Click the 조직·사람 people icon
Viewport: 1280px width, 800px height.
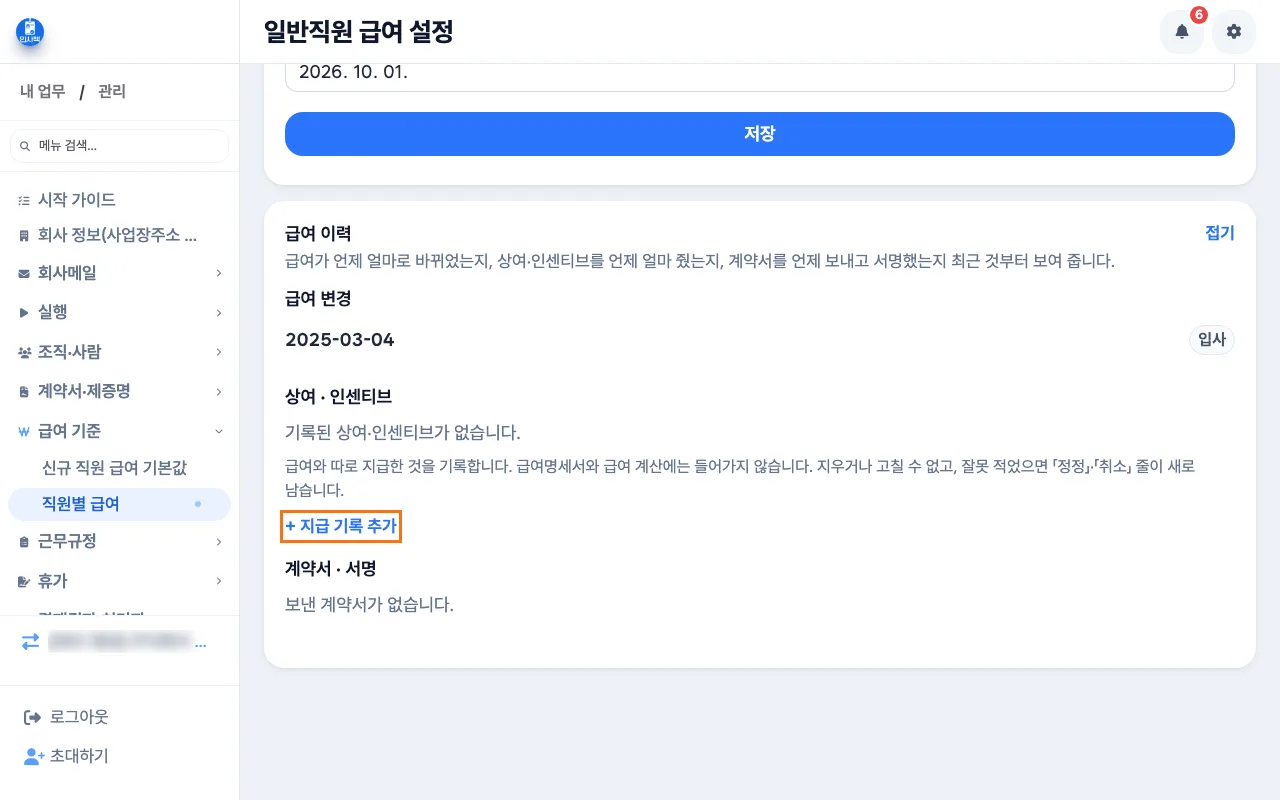point(24,352)
